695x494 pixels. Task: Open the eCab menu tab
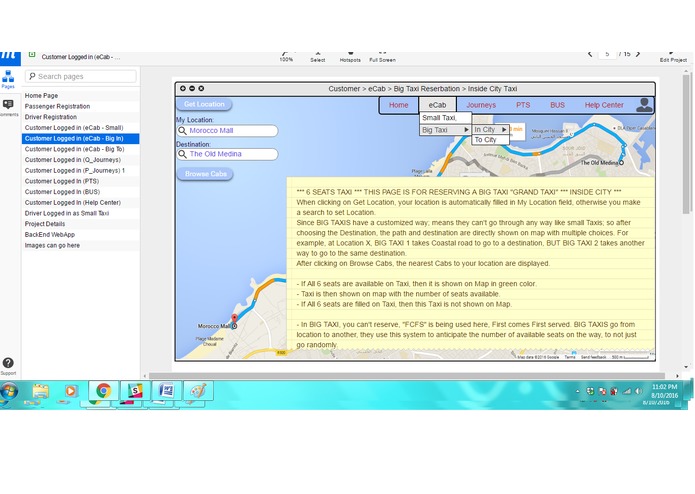point(437,105)
